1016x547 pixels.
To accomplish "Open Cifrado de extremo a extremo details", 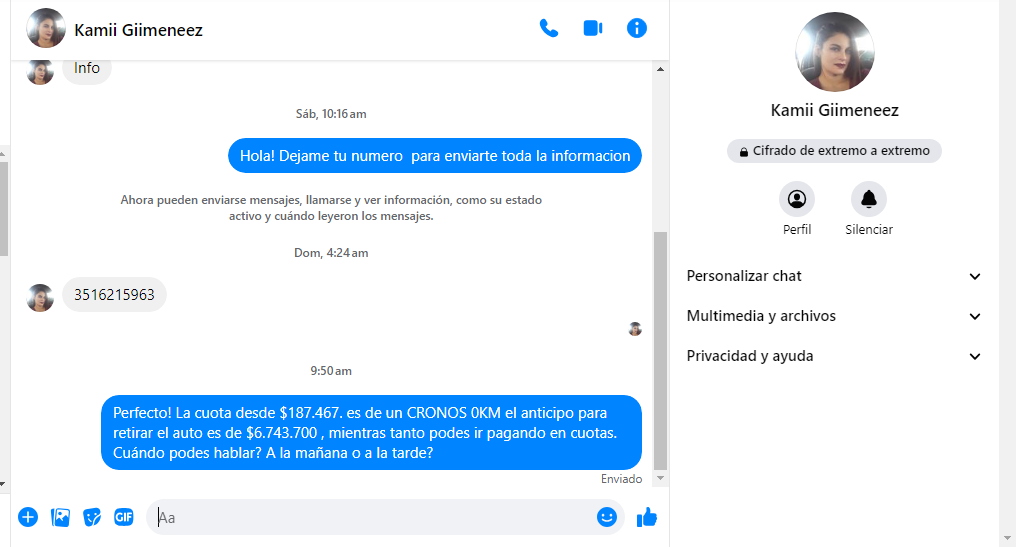I will 834,151.
